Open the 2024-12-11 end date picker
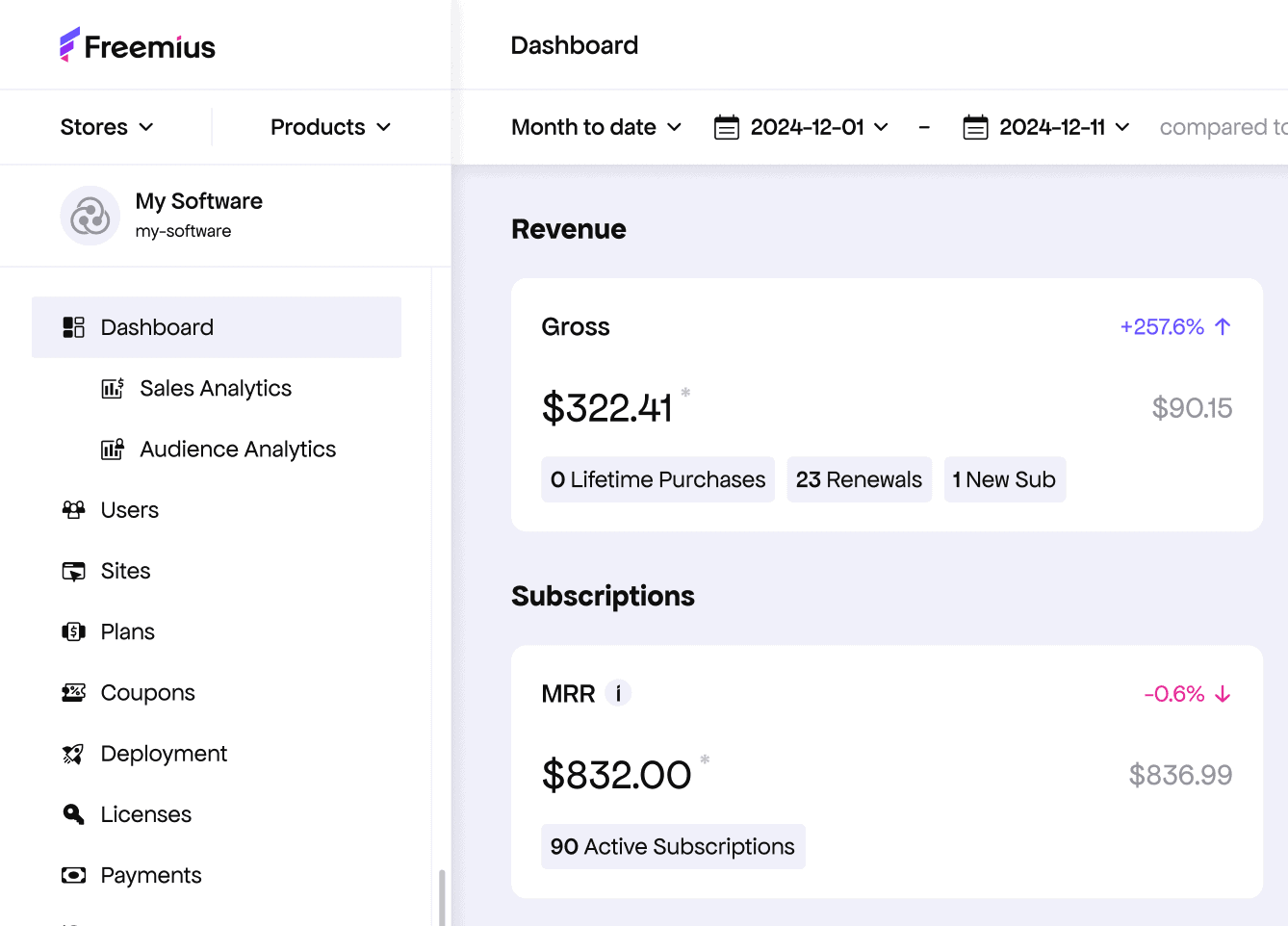This screenshot has height=926, width=1288. (x=1046, y=127)
